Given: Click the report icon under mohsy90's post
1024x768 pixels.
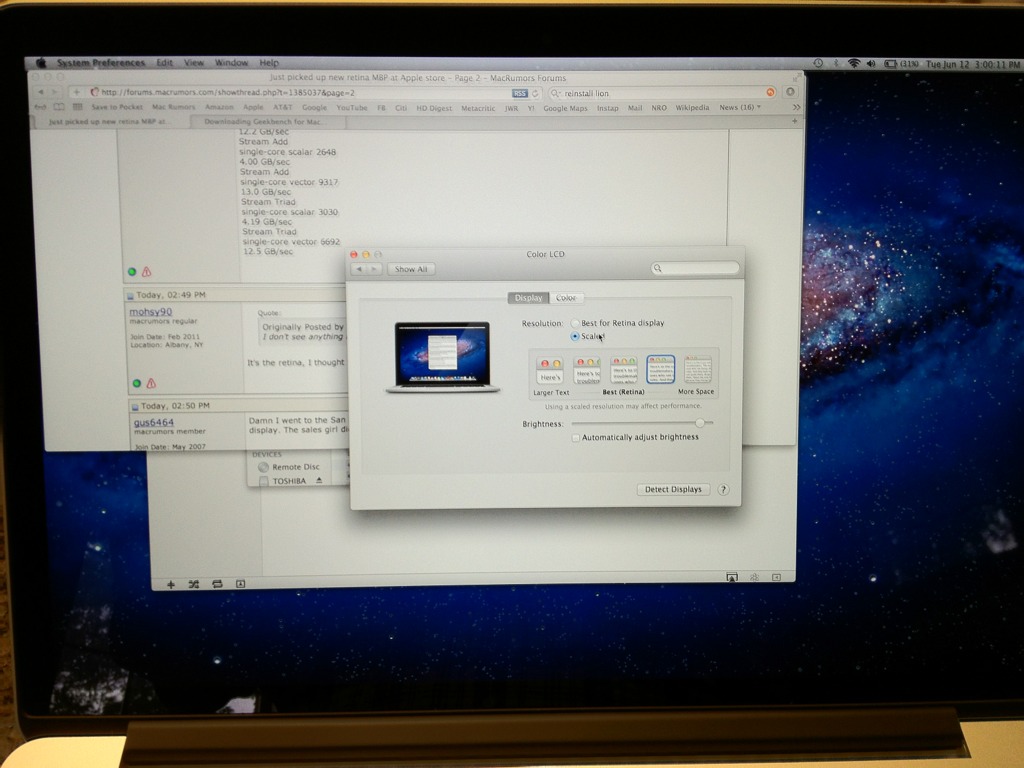Looking at the screenshot, I should click(x=152, y=383).
